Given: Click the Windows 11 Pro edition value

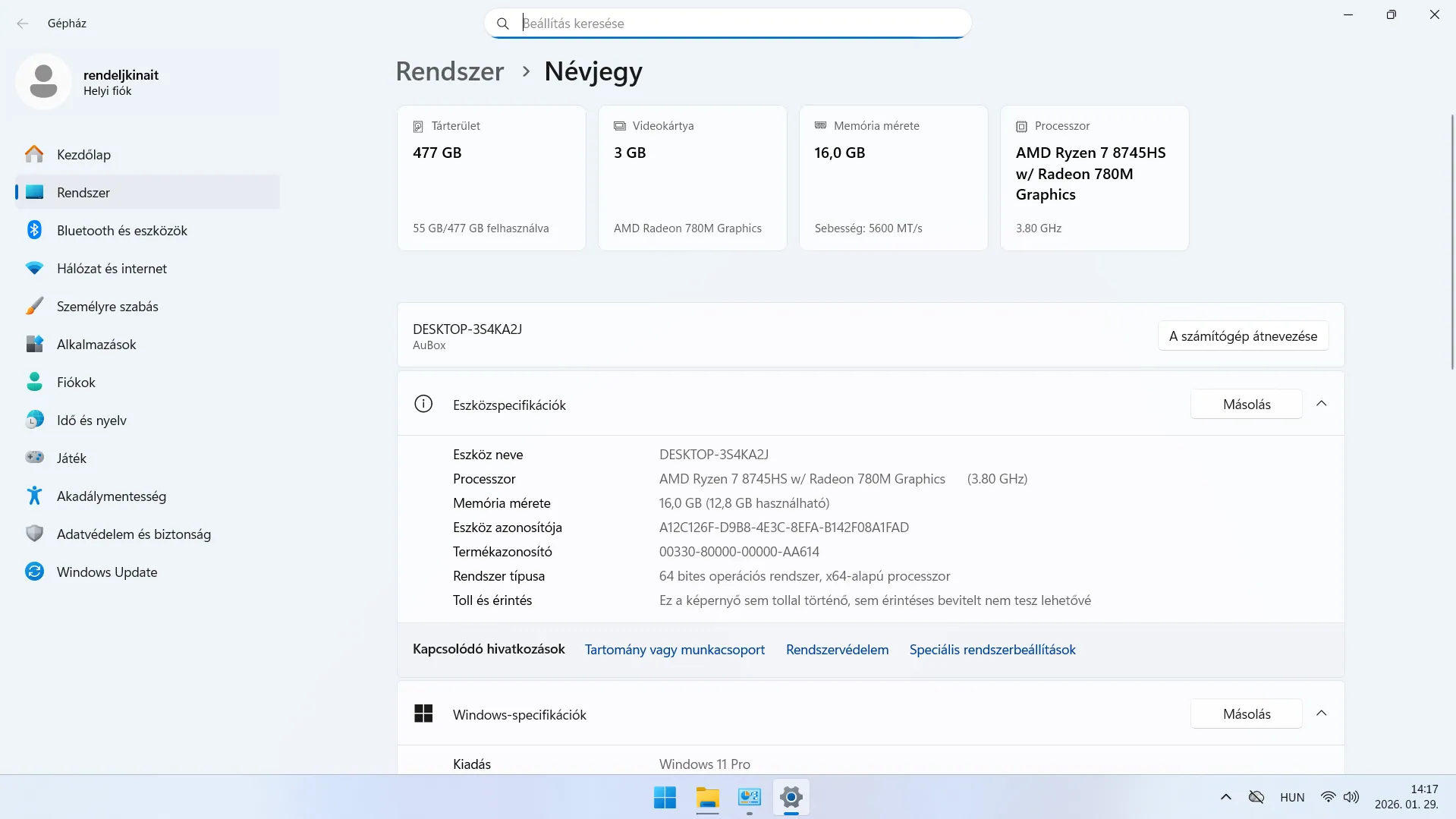Looking at the screenshot, I should (x=704, y=764).
